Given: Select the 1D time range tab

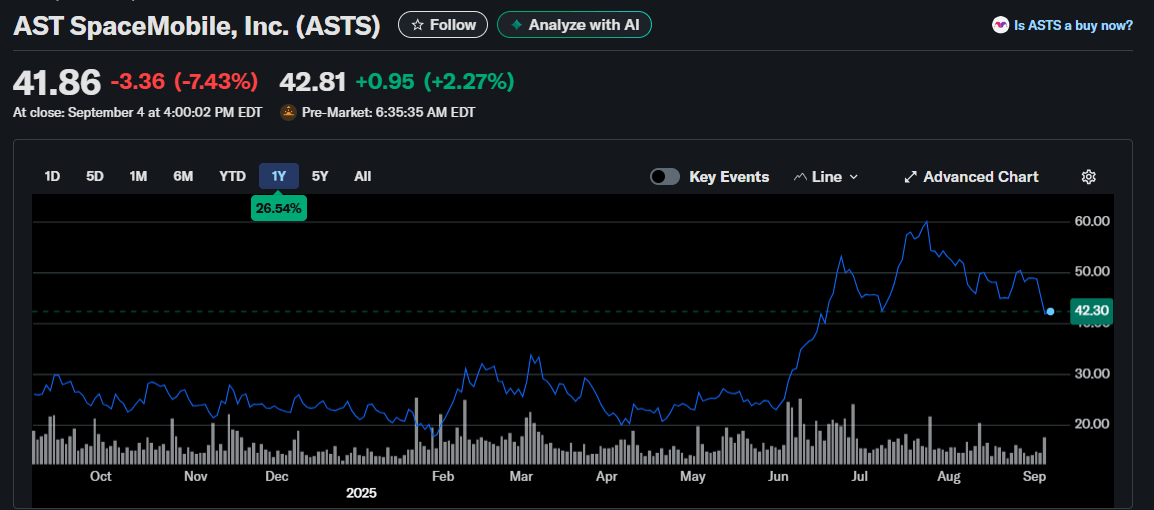Looking at the screenshot, I should pos(52,176).
